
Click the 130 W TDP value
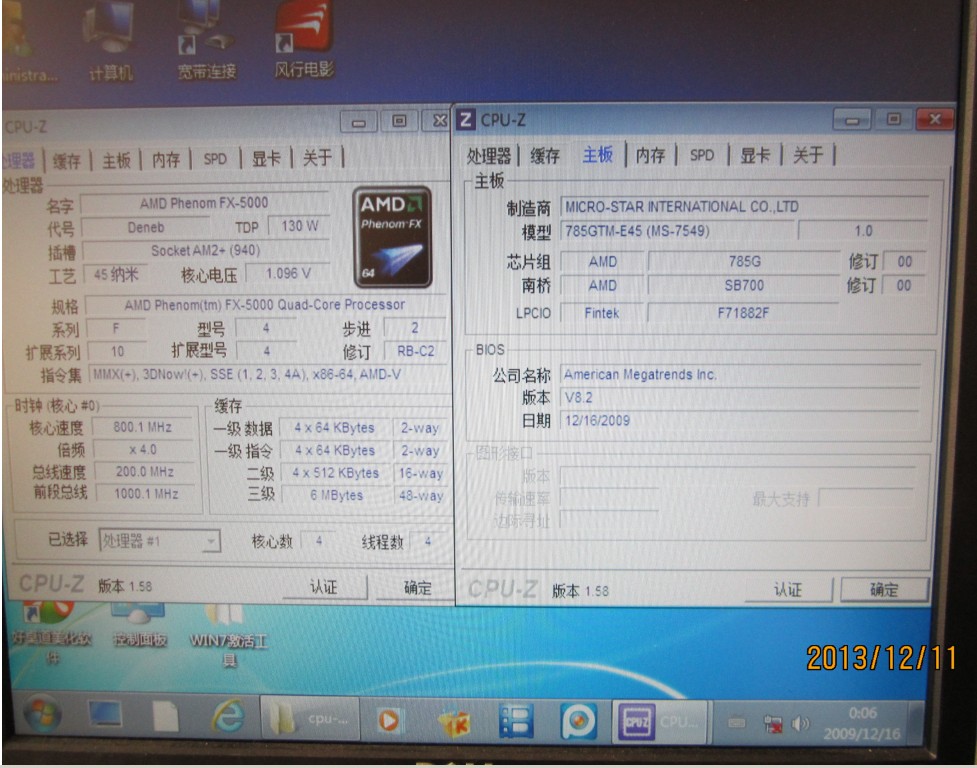[x=299, y=225]
